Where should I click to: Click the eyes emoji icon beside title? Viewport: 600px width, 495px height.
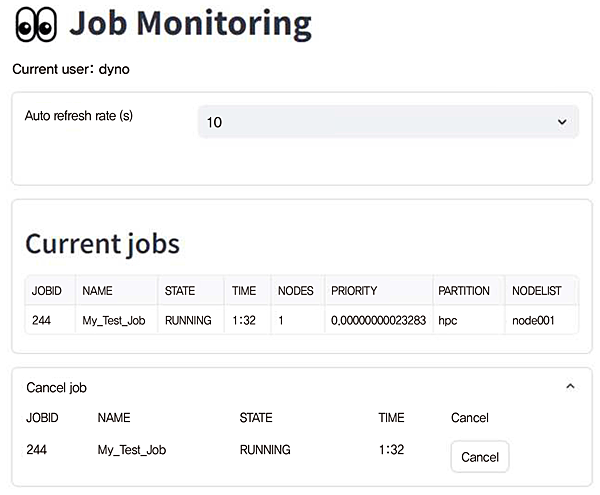pos(36,24)
